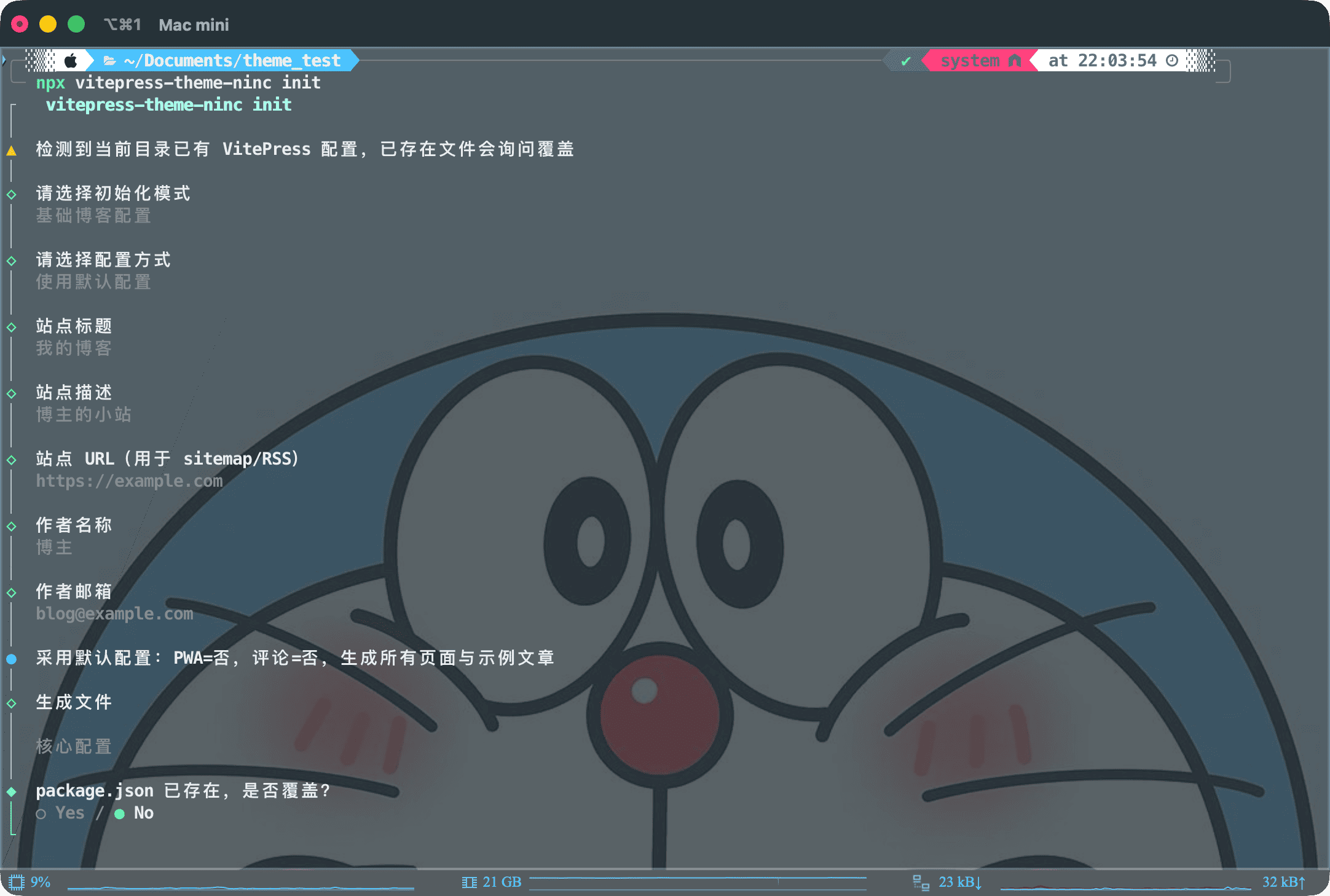Click the network icon beside 23 kB
The image size is (1330, 896).
921,882
